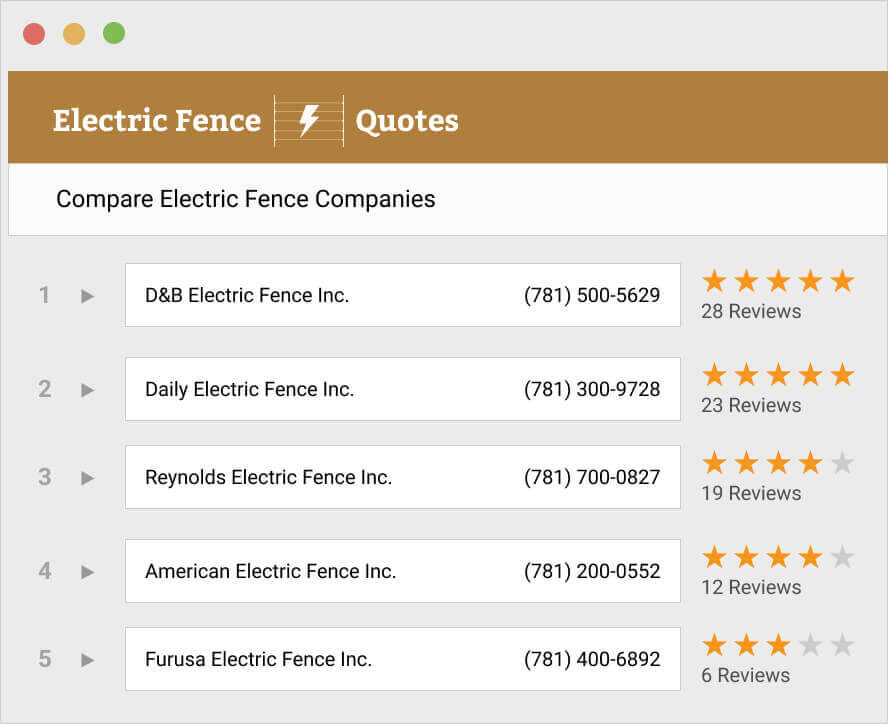Select the fourth star for American Electric Fence

tap(808, 557)
